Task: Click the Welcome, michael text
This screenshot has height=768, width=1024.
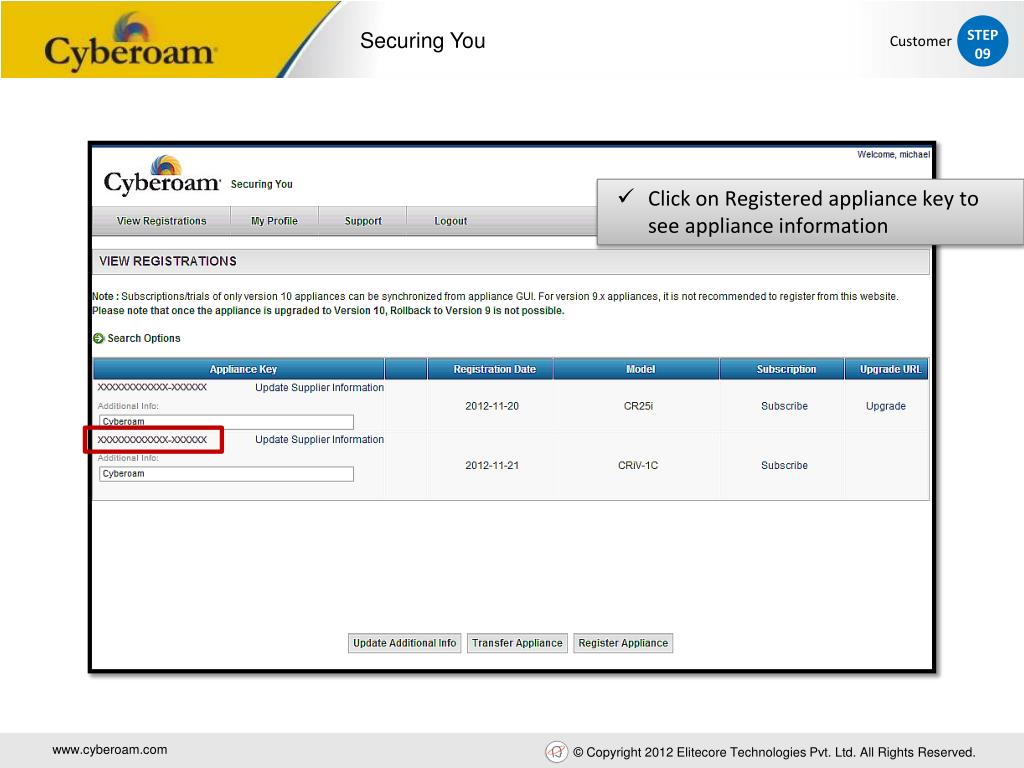Action: (893, 154)
